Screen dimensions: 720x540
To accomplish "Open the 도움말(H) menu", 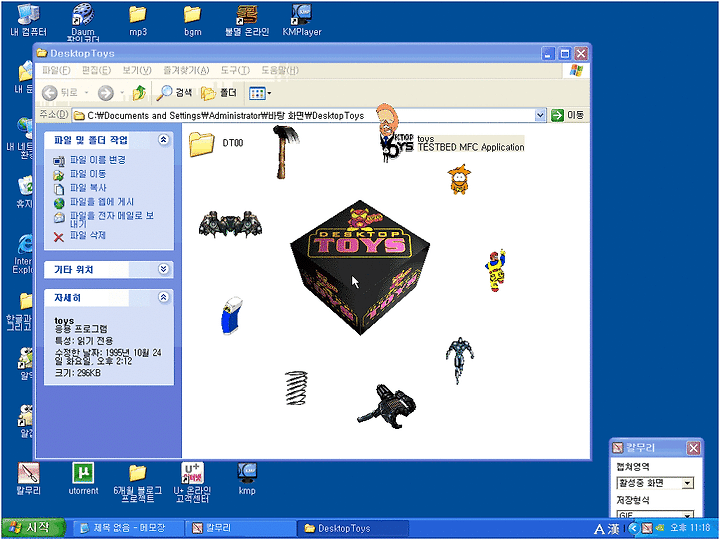I will tap(280, 70).
